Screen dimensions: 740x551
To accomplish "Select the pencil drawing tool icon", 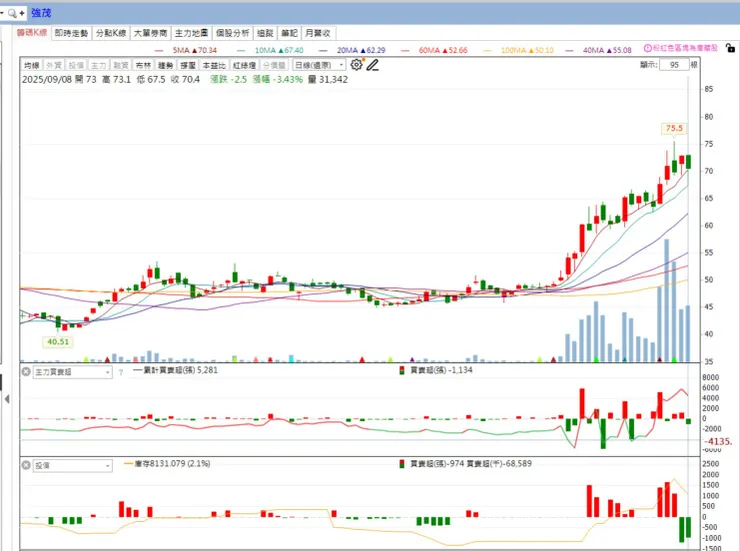I will 373,65.
